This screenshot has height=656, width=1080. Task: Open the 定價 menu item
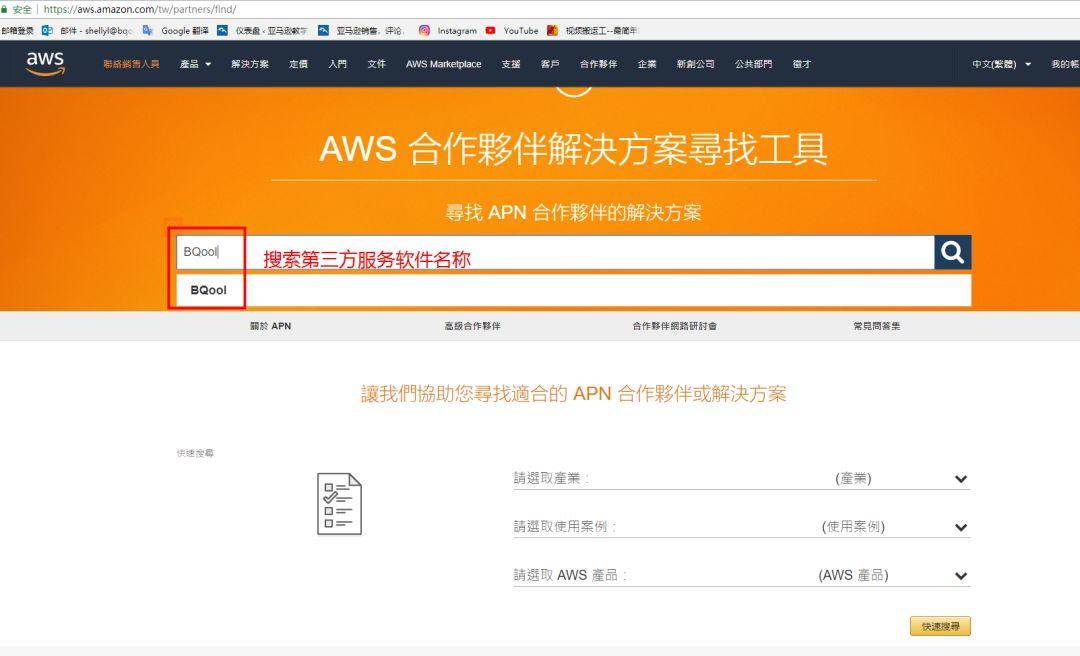click(x=298, y=64)
